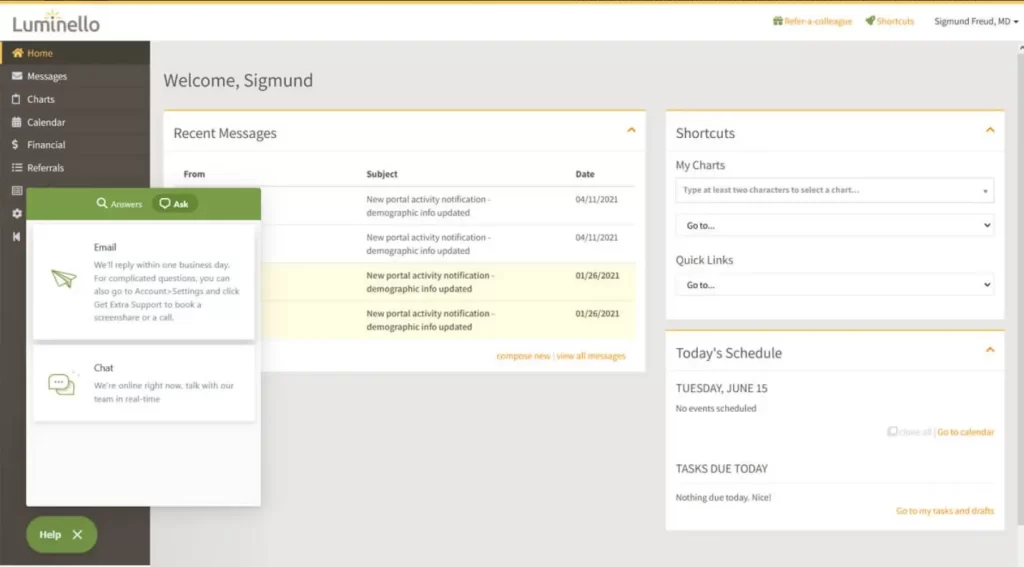Open the Refer-a-colleague link
The height and width of the screenshot is (567, 1024).
point(818,22)
